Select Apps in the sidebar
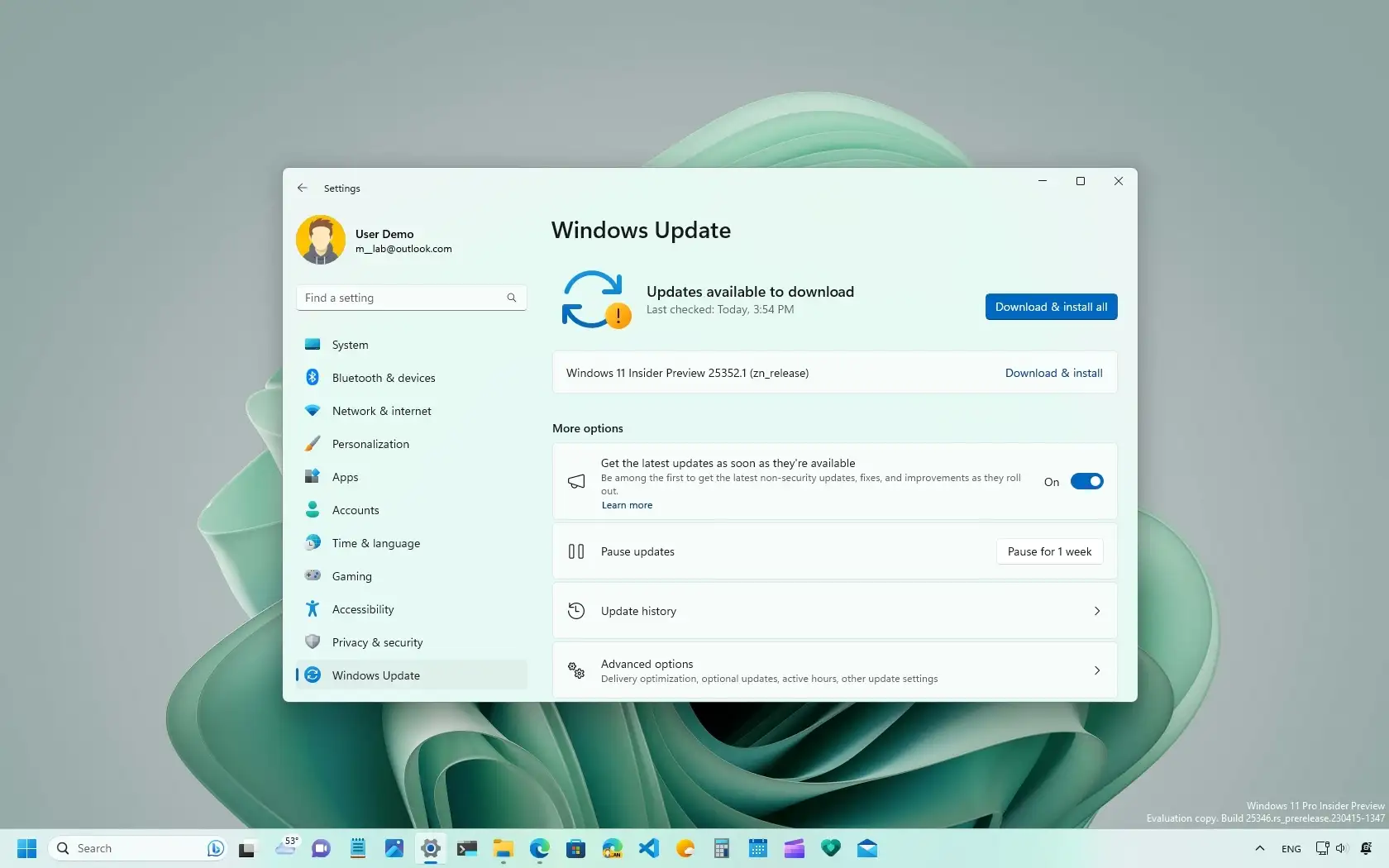1389x868 pixels. [411, 477]
